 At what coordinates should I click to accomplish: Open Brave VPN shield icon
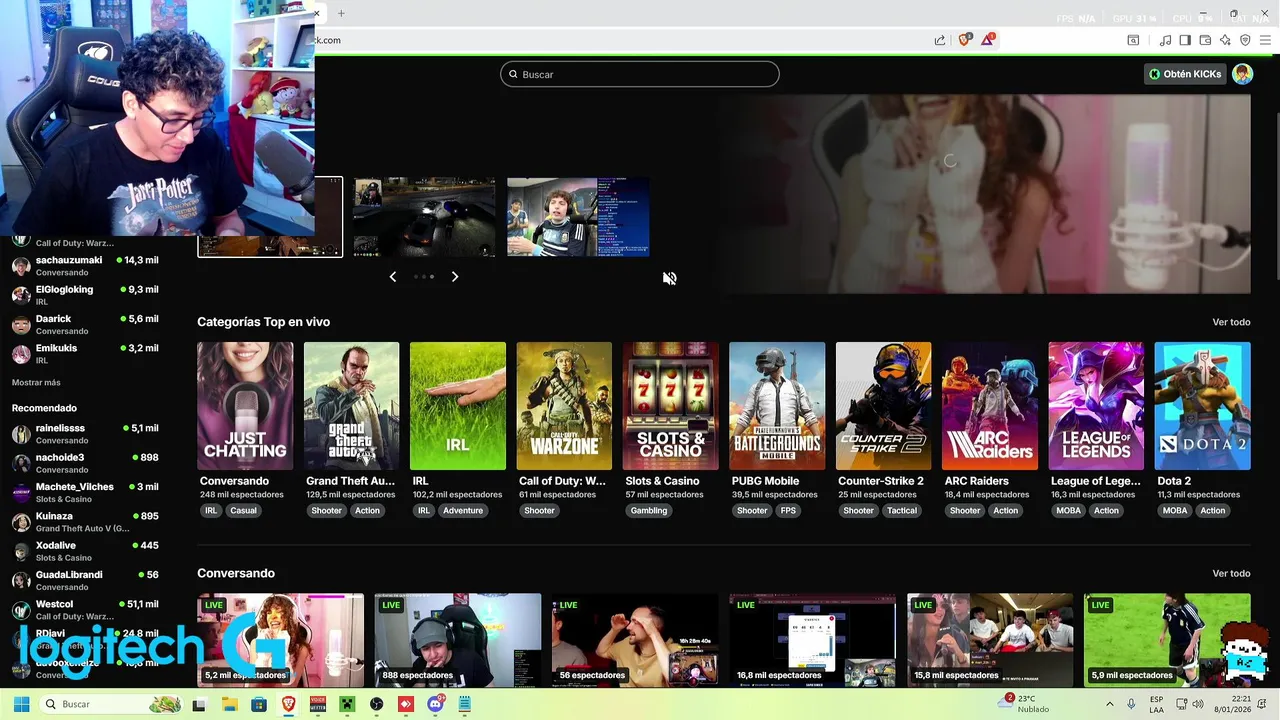1245,40
